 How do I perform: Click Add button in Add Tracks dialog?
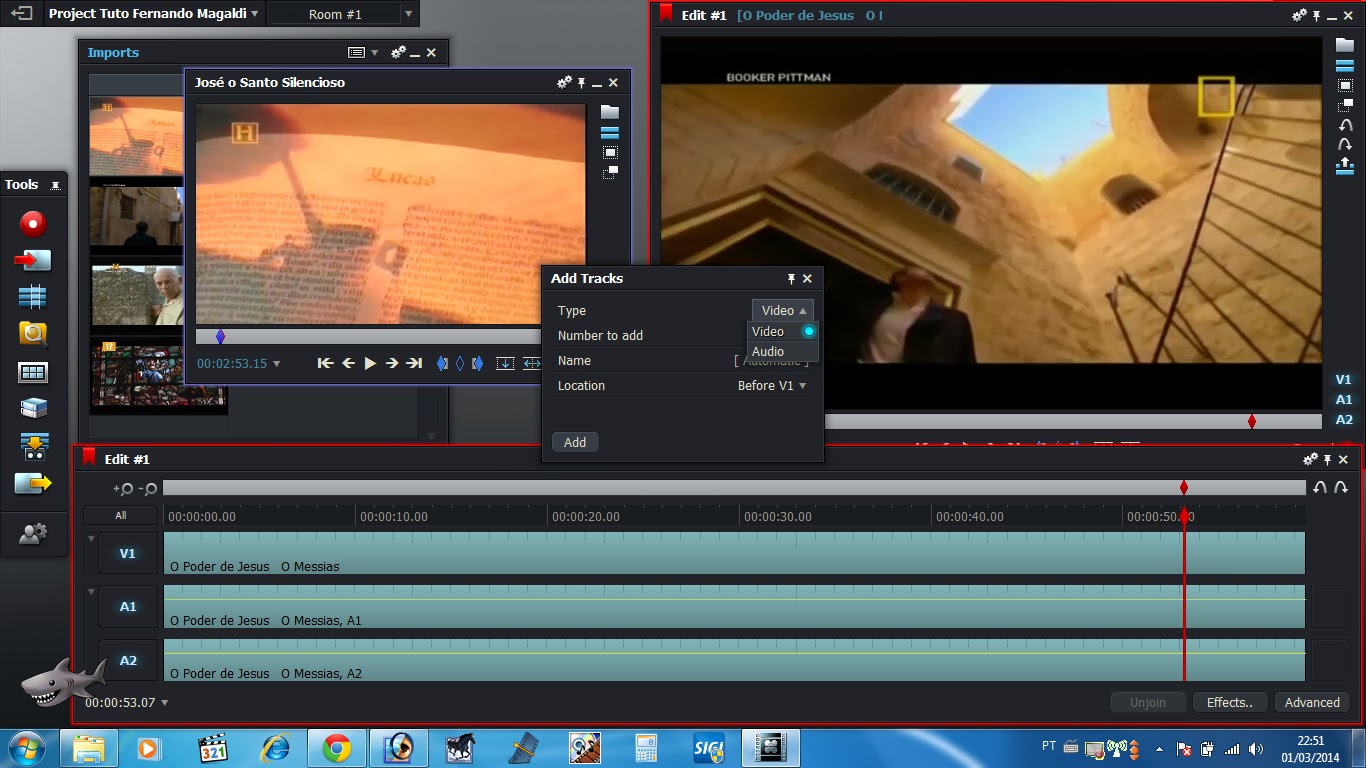[575, 442]
